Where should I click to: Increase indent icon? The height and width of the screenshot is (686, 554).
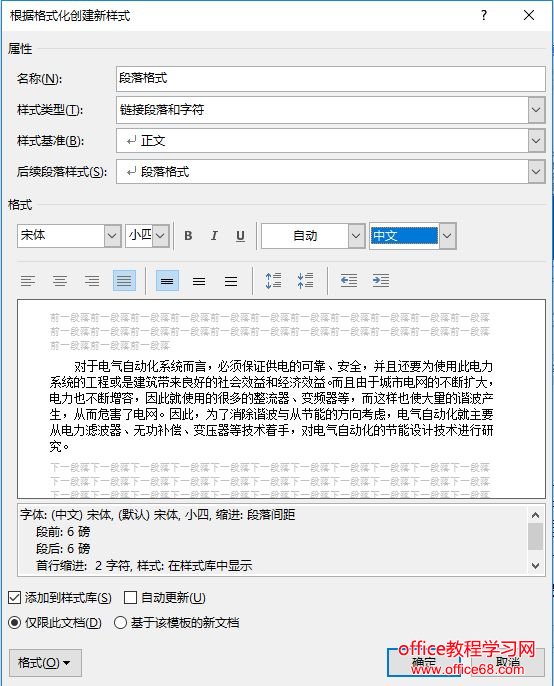[381, 280]
